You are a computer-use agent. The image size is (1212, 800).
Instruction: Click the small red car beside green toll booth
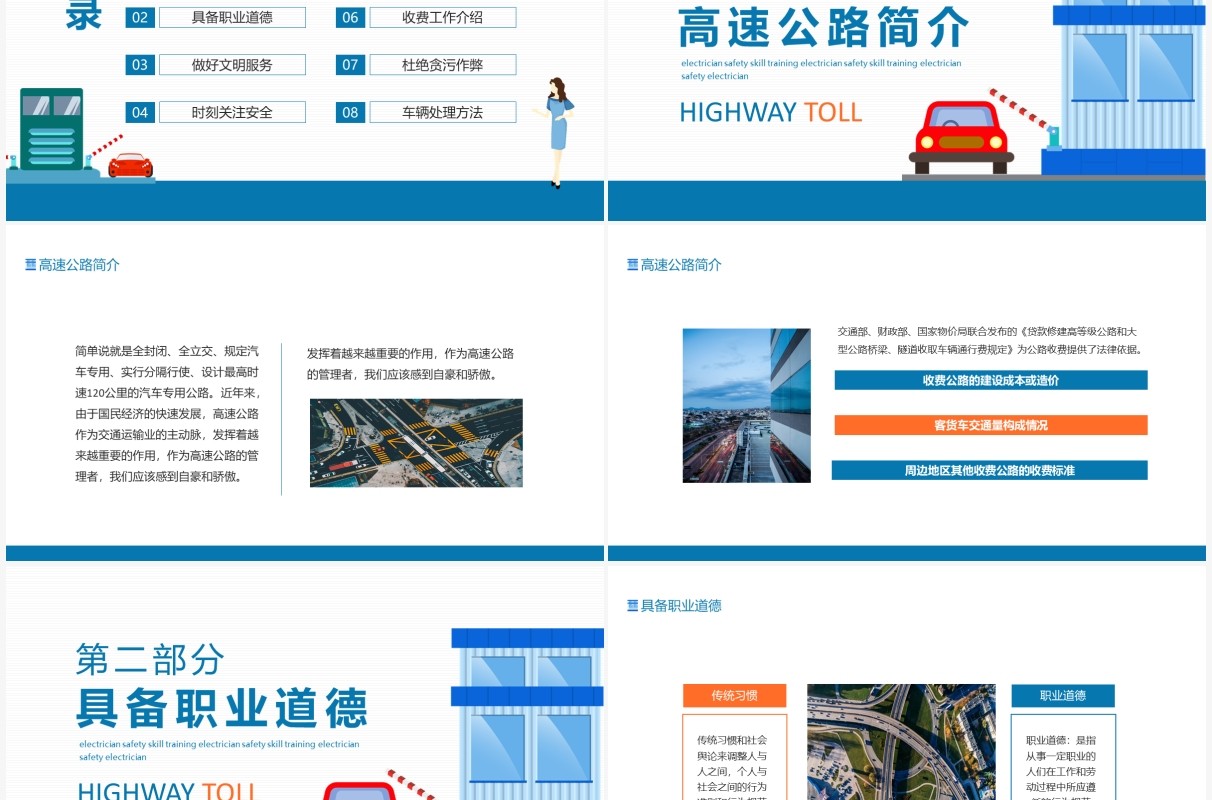[x=130, y=165]
